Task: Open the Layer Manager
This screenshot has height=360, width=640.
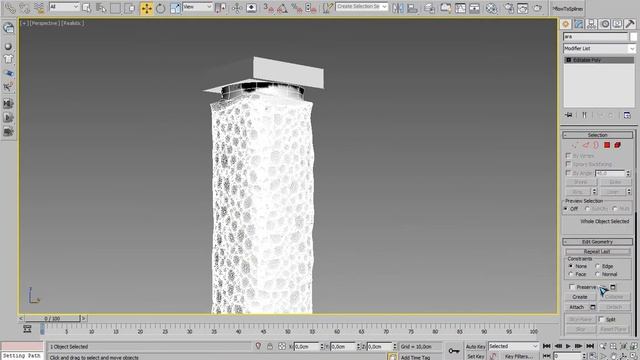Action: pyautogui.click(x=429, y=8)
